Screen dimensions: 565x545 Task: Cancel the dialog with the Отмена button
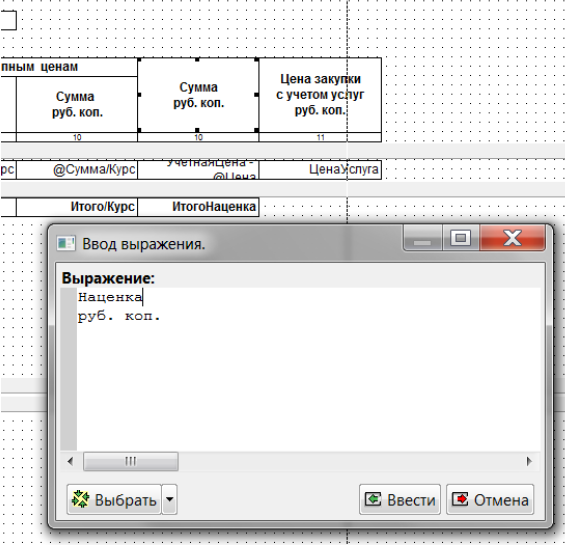490,500
